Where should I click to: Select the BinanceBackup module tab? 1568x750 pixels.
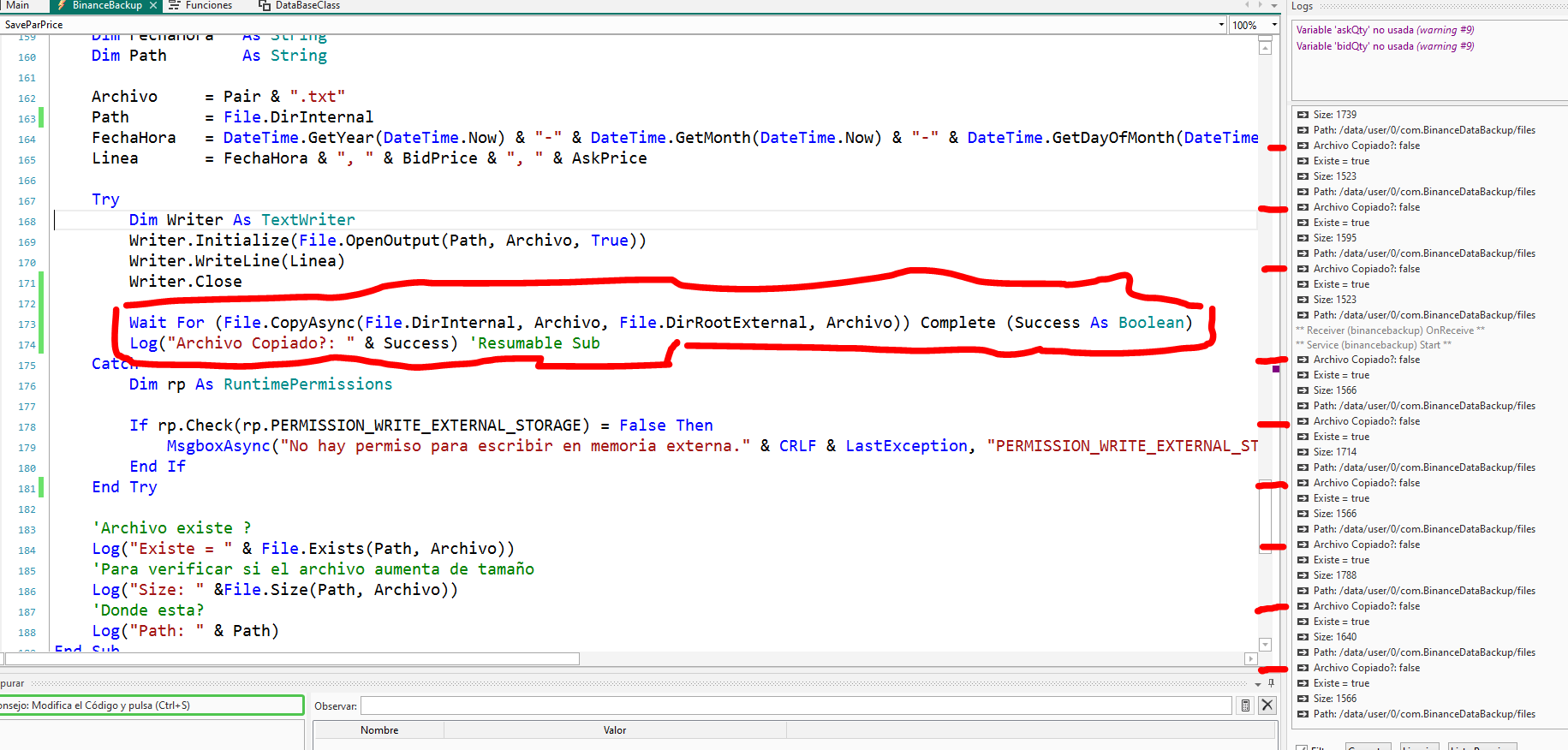(x=107, y=5)
